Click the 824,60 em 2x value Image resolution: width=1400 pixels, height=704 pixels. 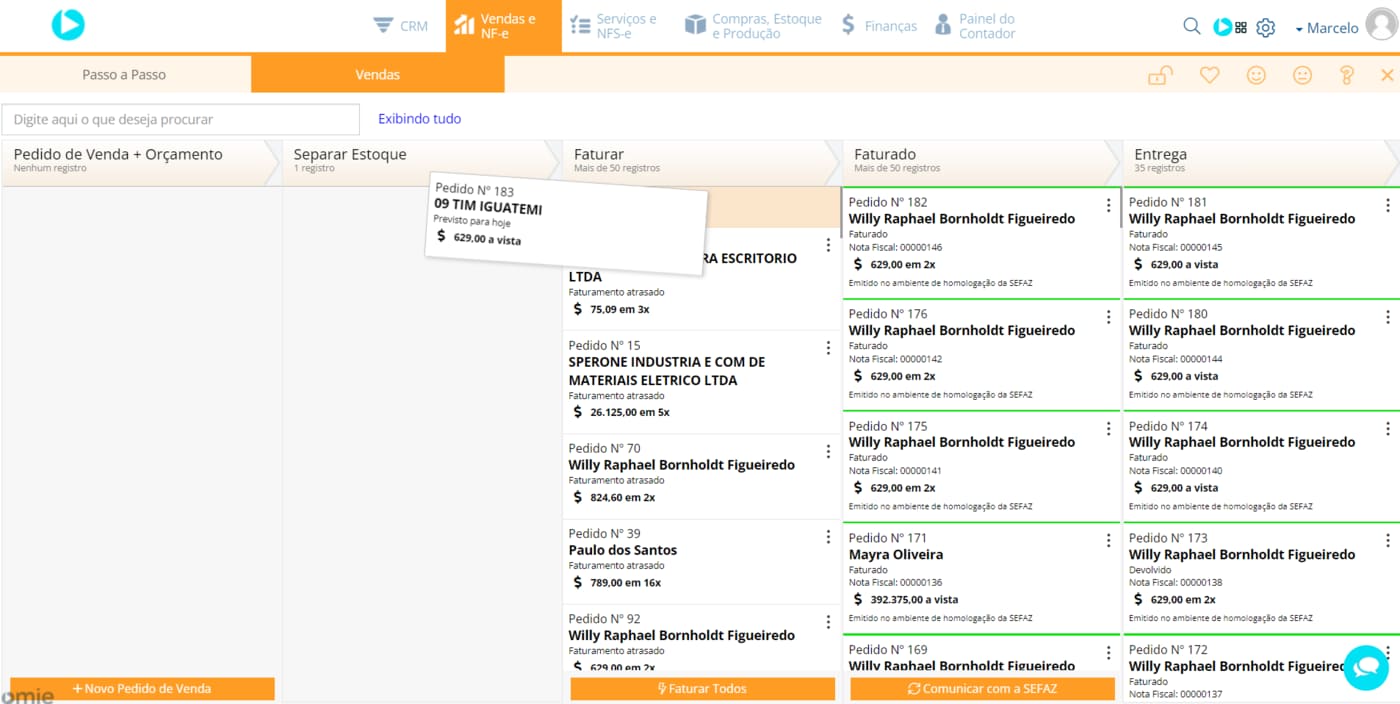coord(623,497)
